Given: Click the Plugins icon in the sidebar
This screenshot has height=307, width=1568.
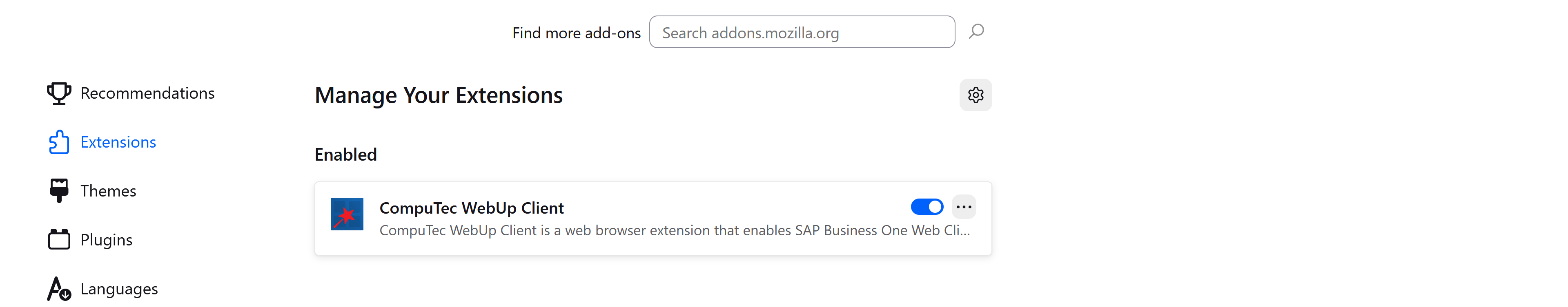Looking at the screenshot, I should click(59, 239).
